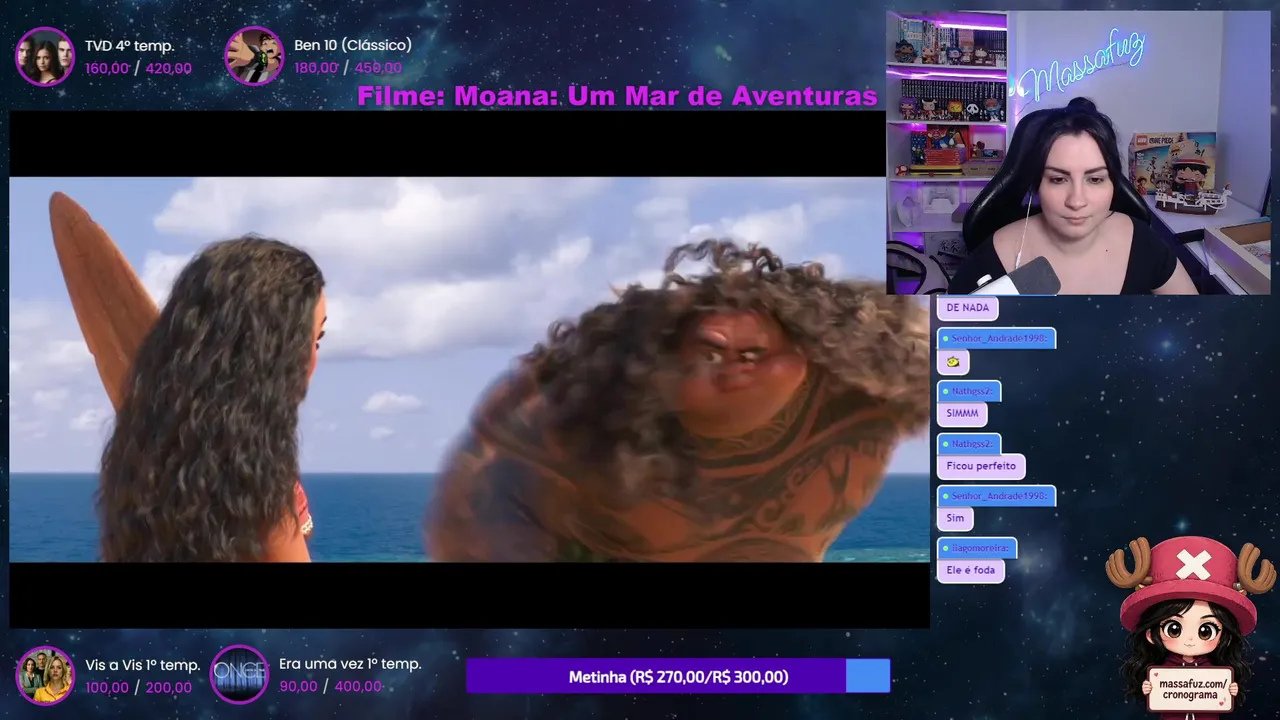Click the 'Sim' chat message
This screenshot has height=720, width=1280.
tap(955, 518)
